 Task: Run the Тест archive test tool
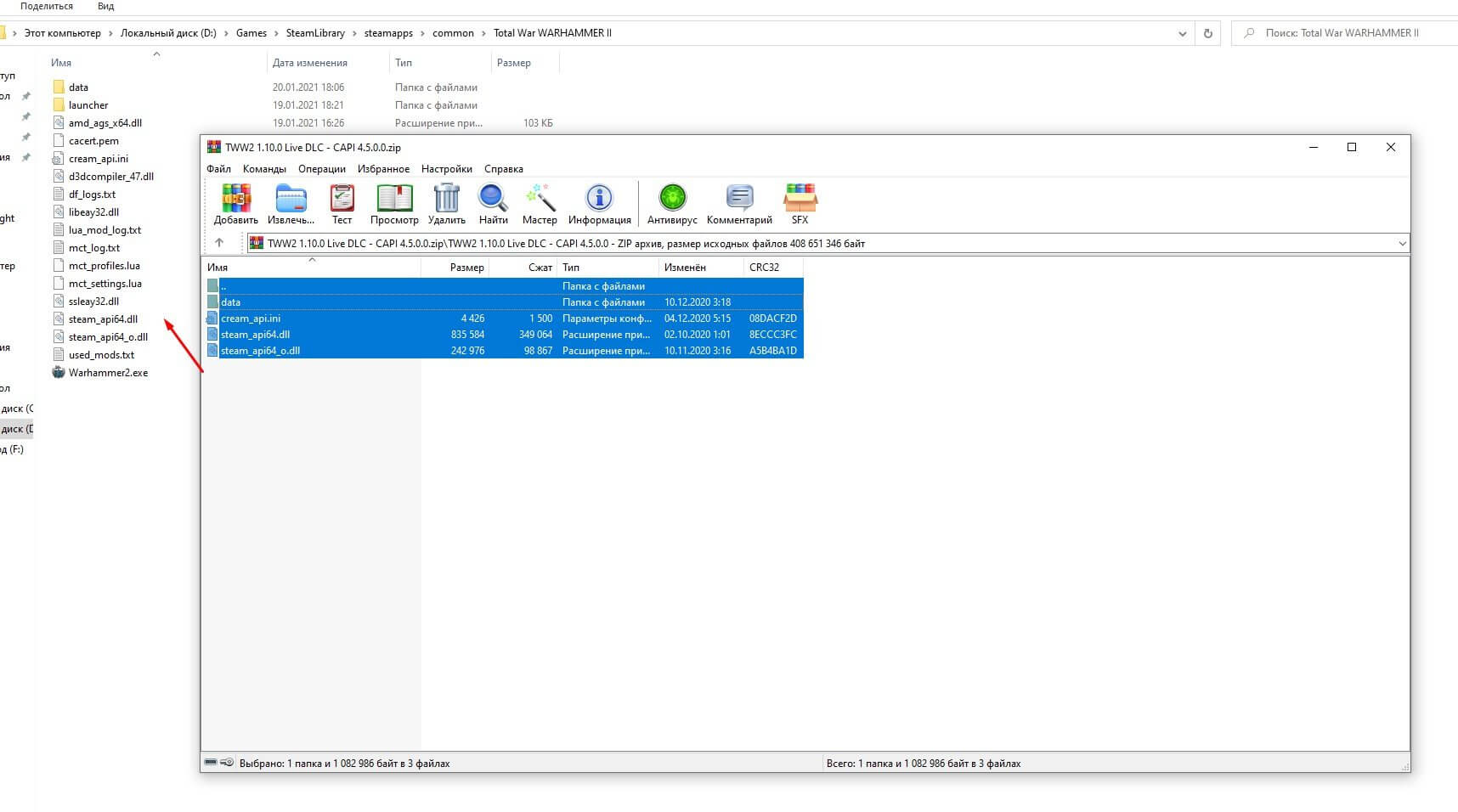(342, 204)
